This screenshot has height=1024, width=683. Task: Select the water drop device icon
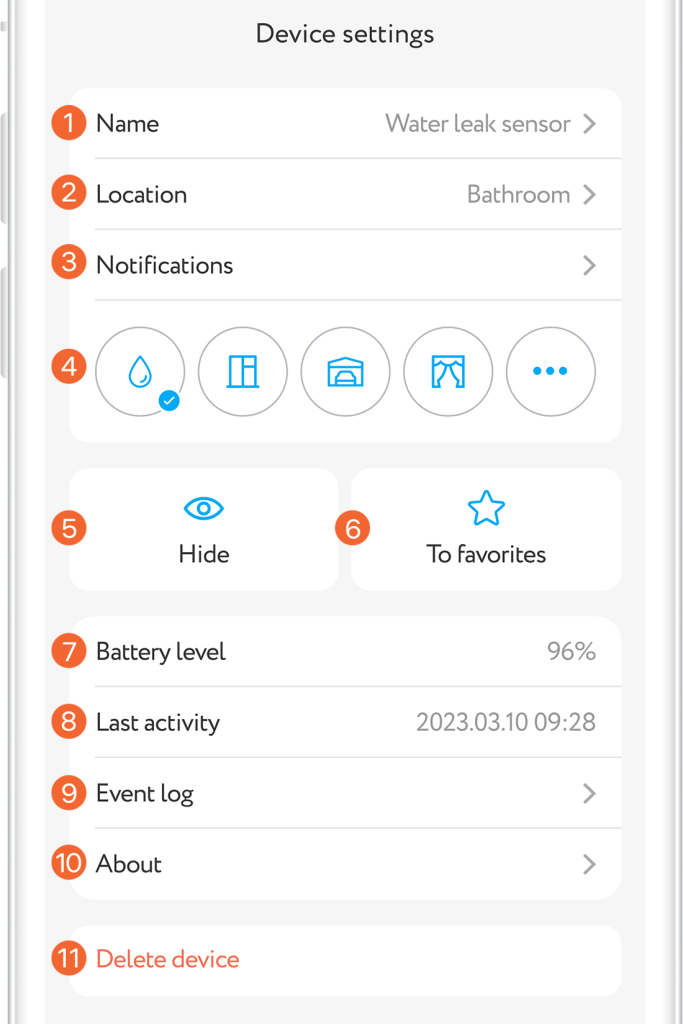point(140,372)
